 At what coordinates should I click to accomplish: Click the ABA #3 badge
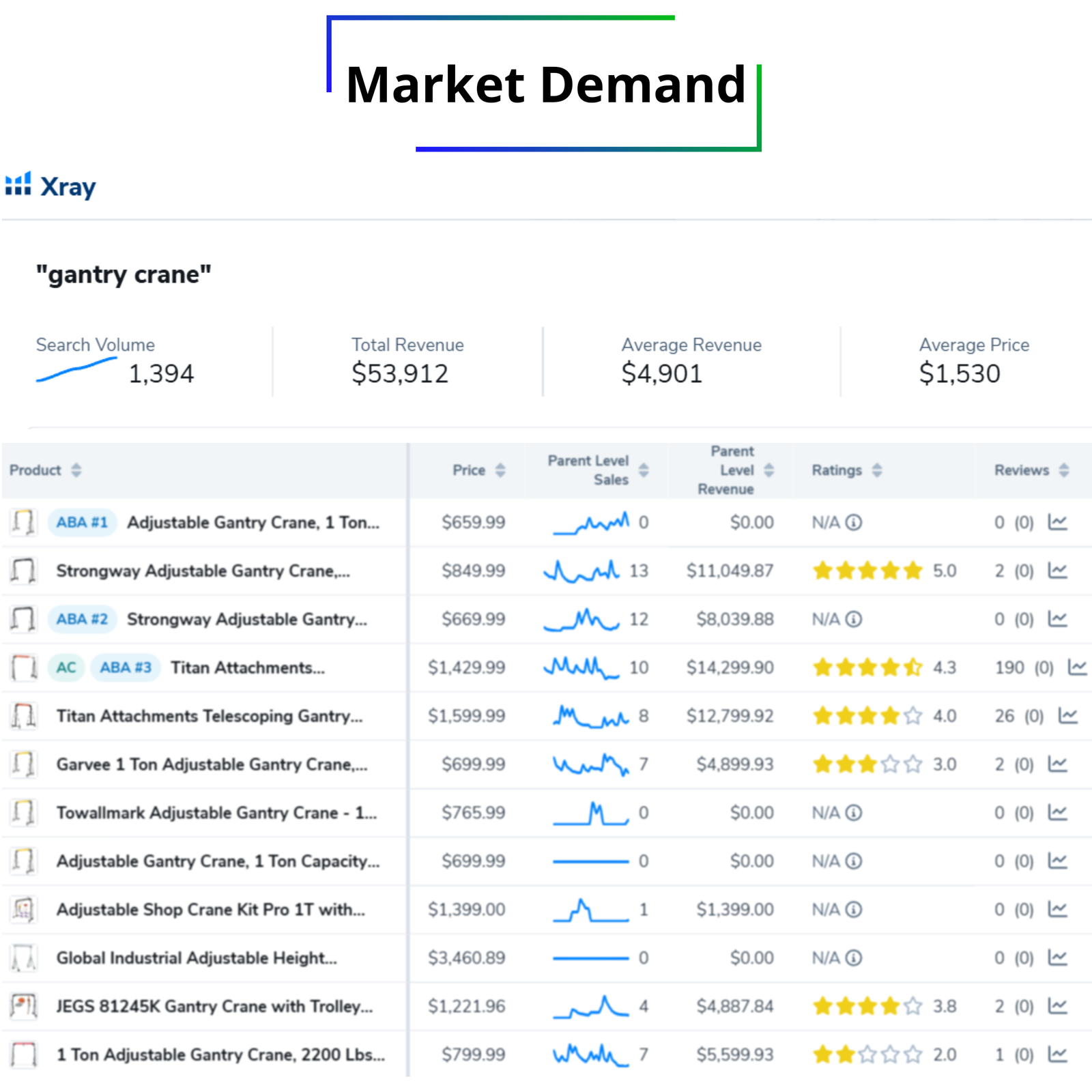(126, 667)
